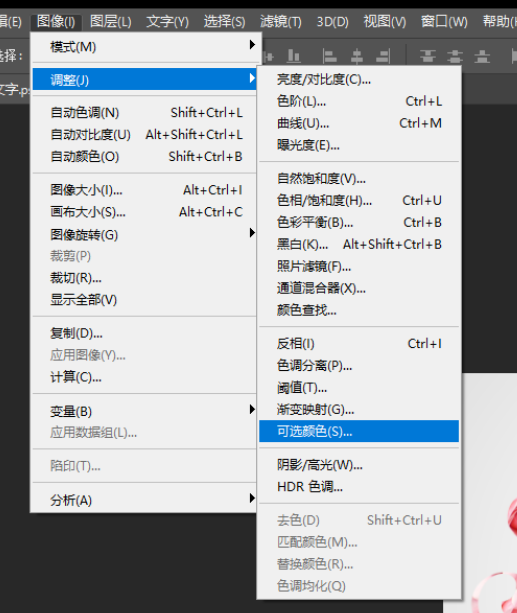The width and height of the screenshot is (517, 613).
Task: Click the align left edges icon
Action: [x=330, y=56]
